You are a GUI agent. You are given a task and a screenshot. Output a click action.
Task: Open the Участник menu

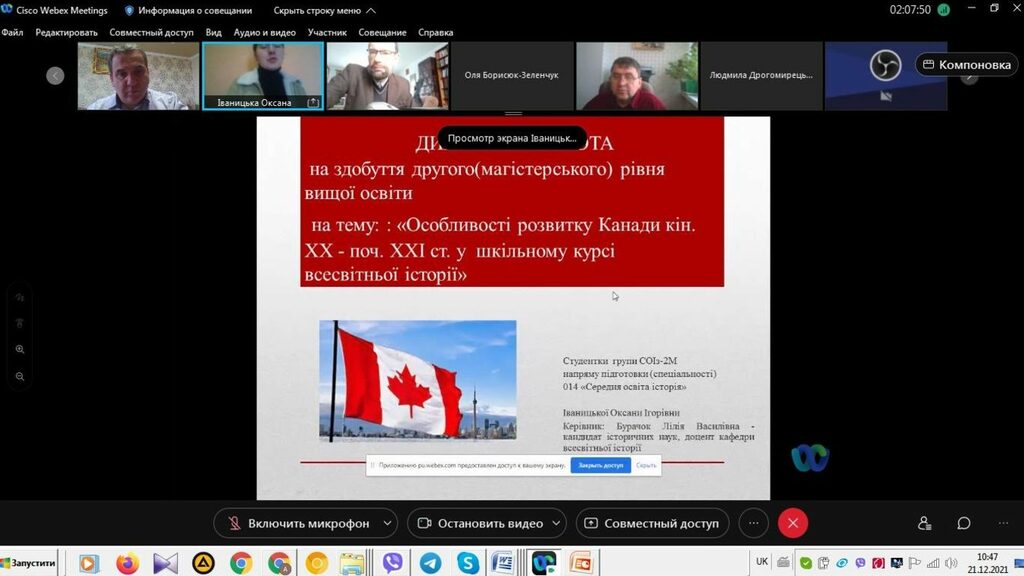[327, 32]
